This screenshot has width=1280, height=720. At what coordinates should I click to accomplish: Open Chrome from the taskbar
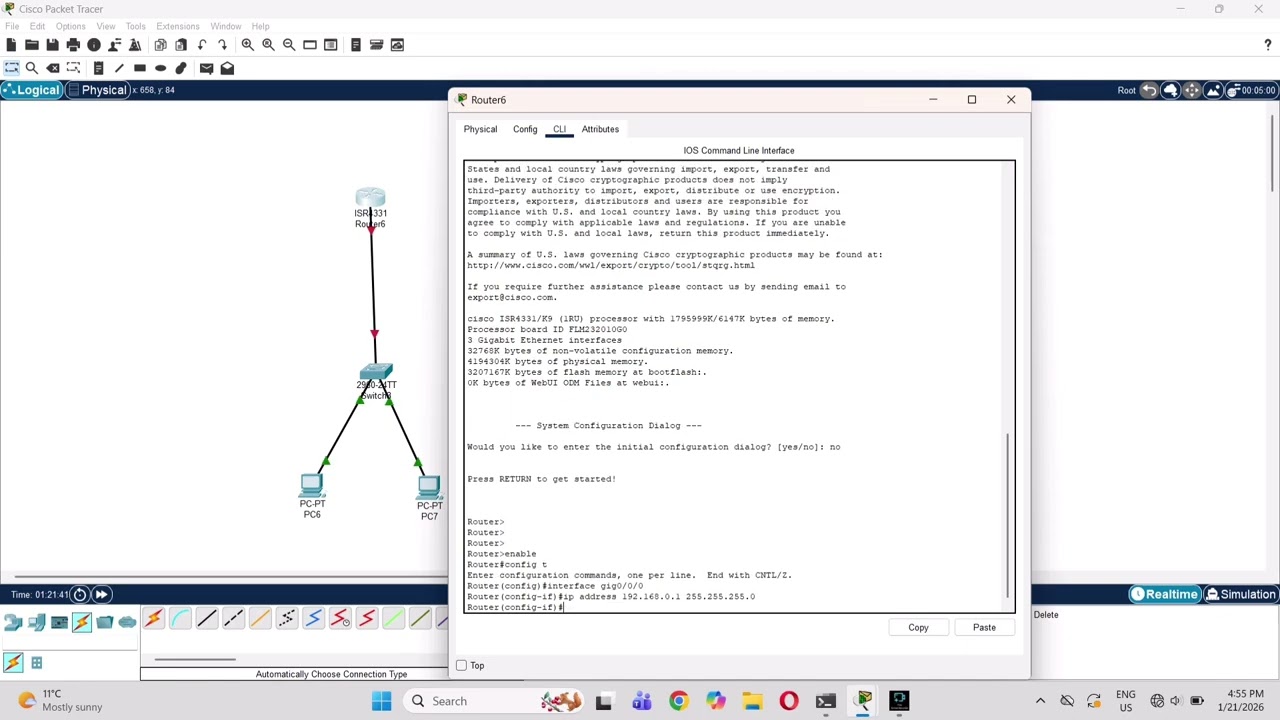point(679,701)
